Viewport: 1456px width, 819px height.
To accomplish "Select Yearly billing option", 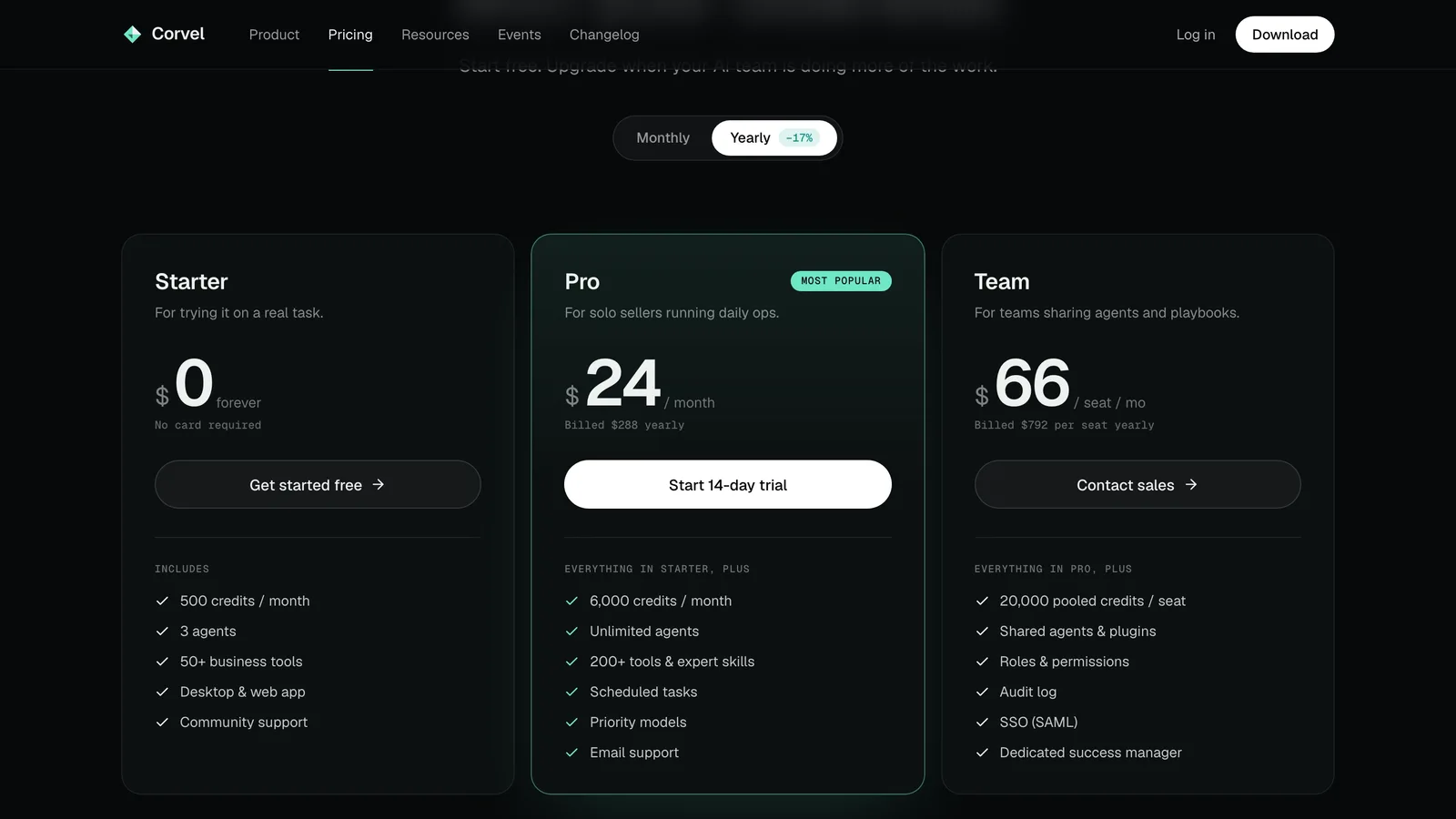I will (x=773, y=138).
